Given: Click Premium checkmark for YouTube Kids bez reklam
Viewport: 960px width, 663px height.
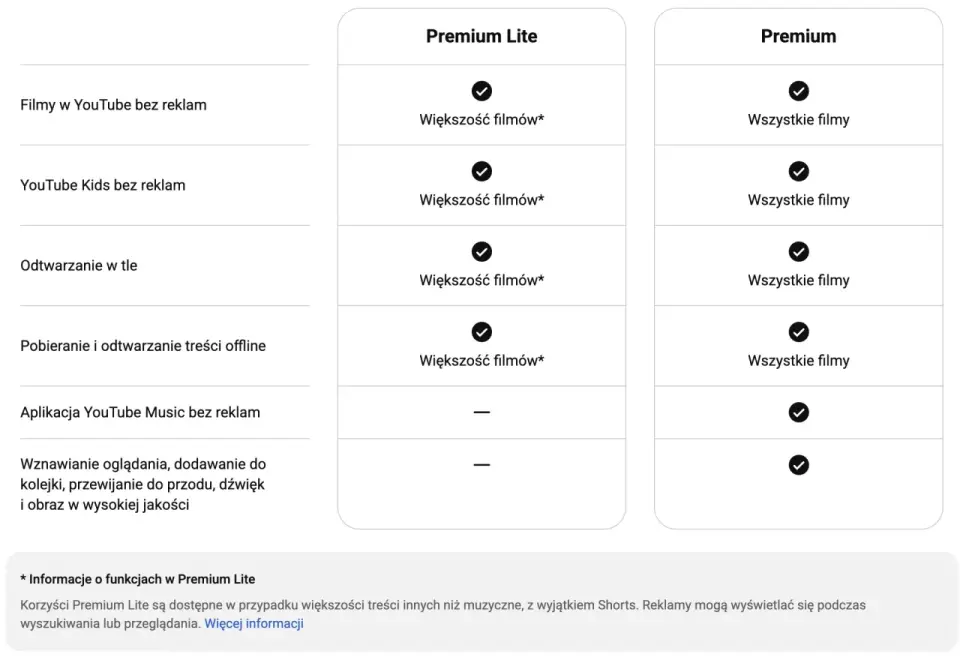Looking at the screenshot, I should (x=798, y=171).
